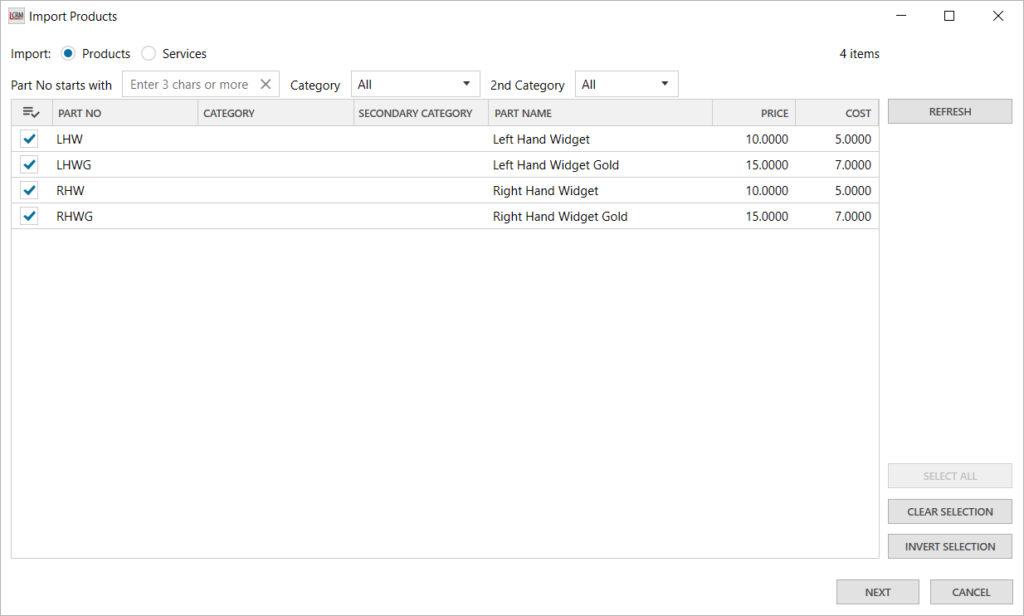Image resolution: width=1024 pixels, height=616 pixels.
Task: Open the Category dropdown
Action: coord(415,85)
